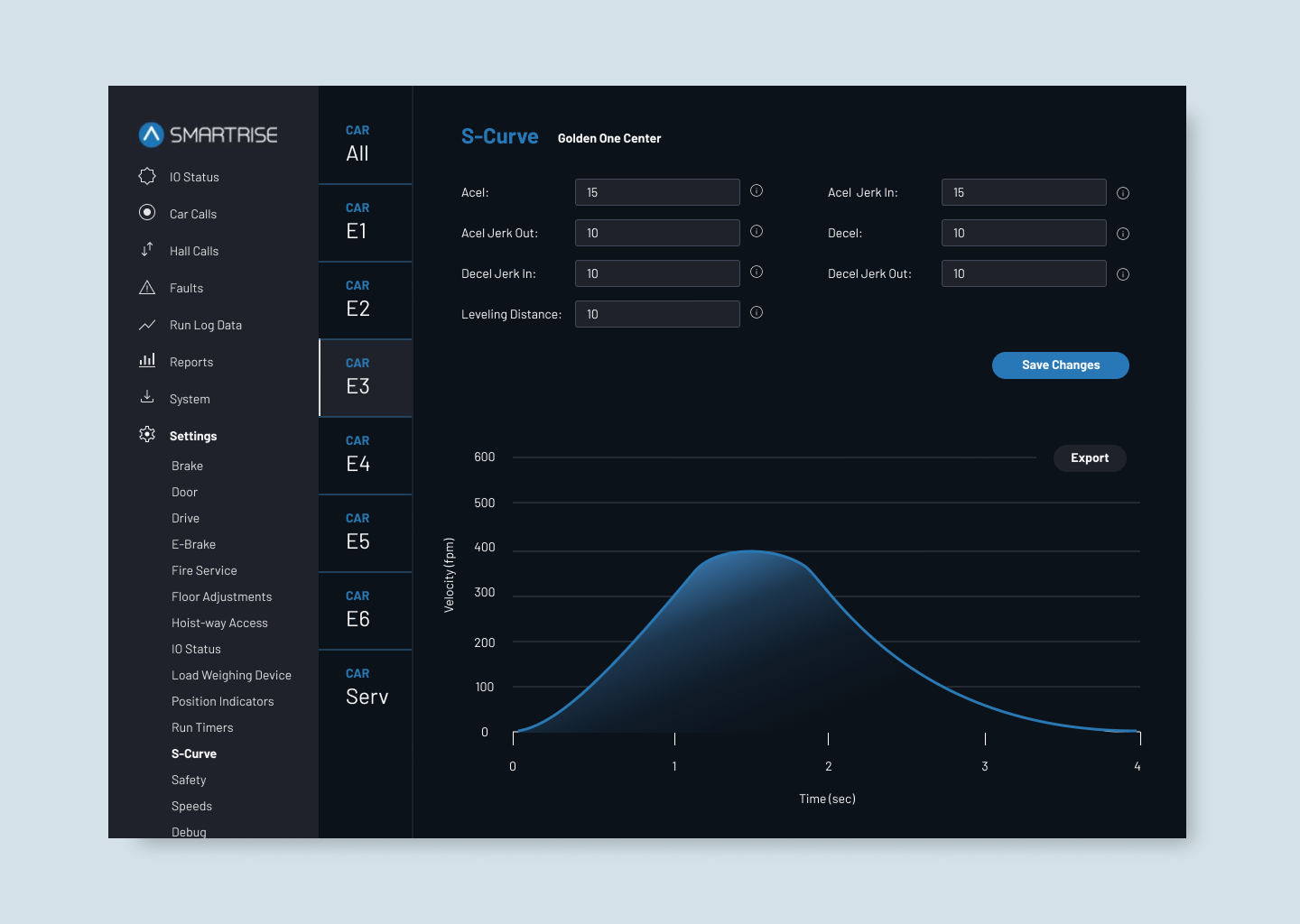Go to Fire Service settings

coord(204,570)
